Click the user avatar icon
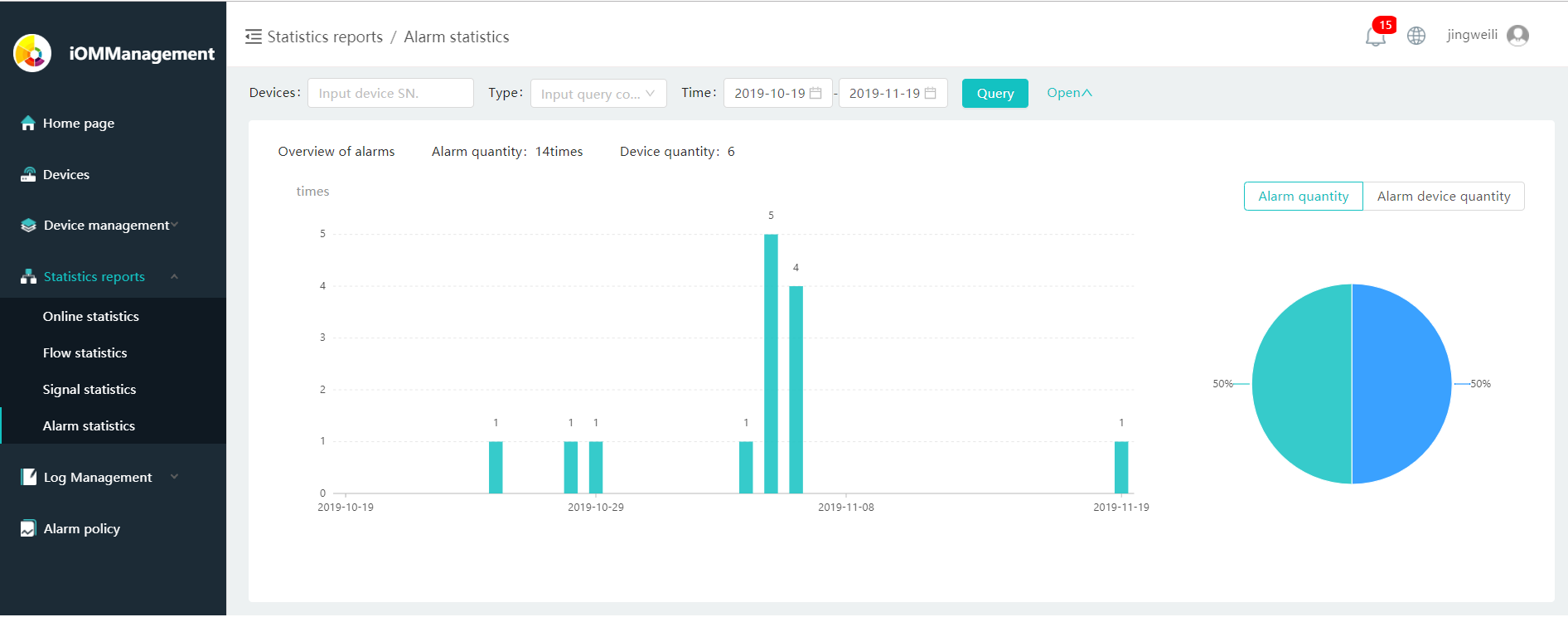1568x622 pixels. point(1517,36)
